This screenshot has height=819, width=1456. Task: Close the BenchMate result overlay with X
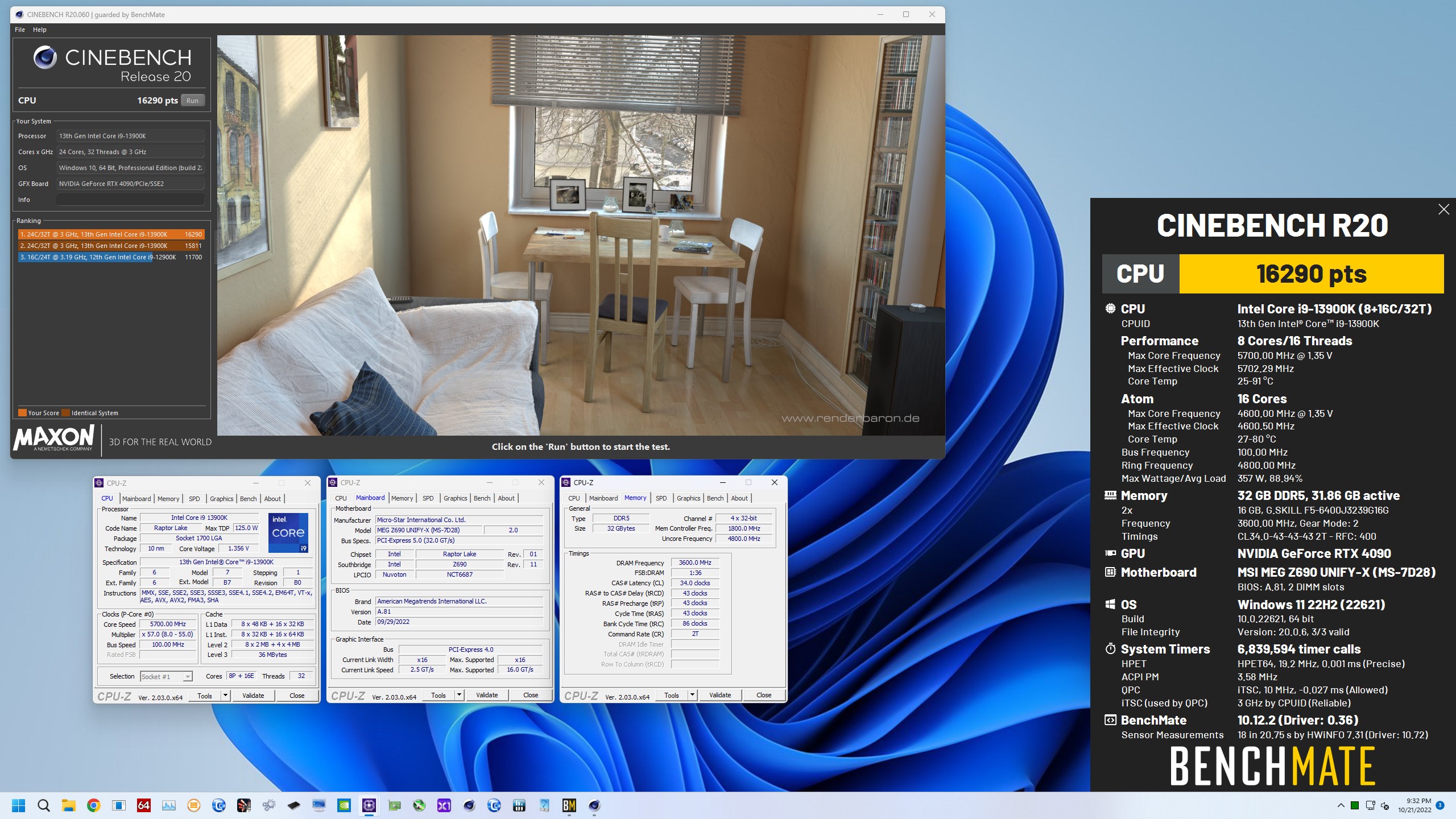(x=1443, y=209)
